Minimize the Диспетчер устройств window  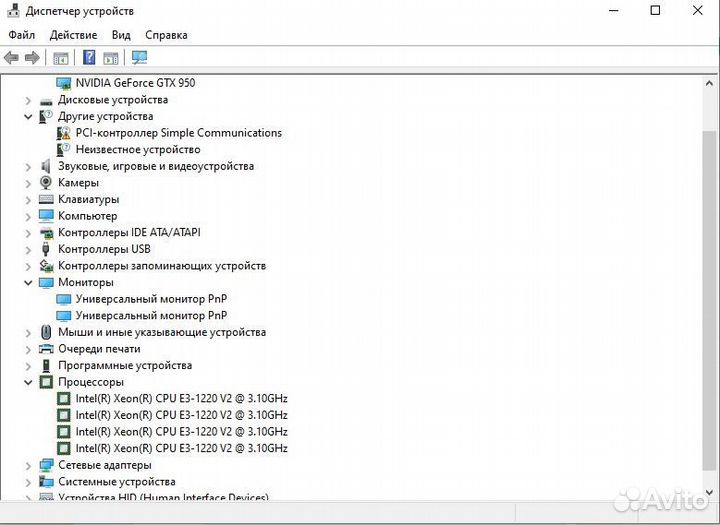pyautogui.click(x=614, y=11)
